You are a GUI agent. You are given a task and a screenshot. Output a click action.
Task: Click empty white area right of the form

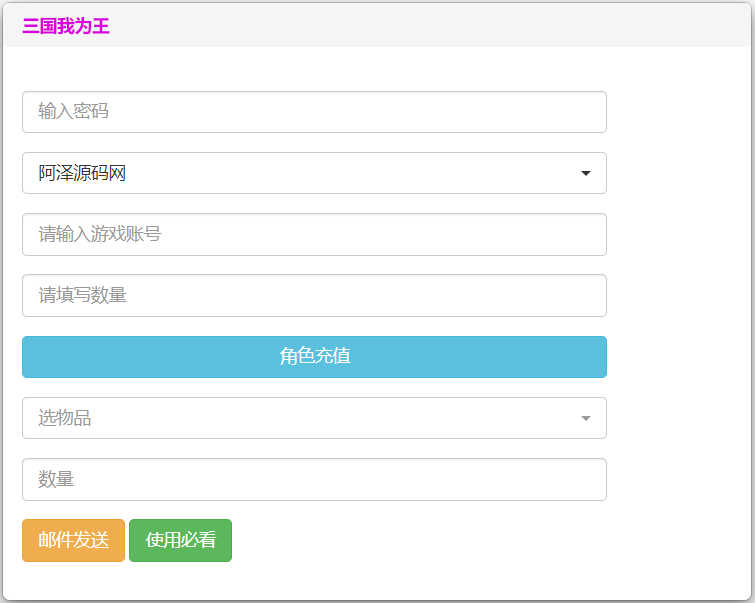click(x=680, y=300)
